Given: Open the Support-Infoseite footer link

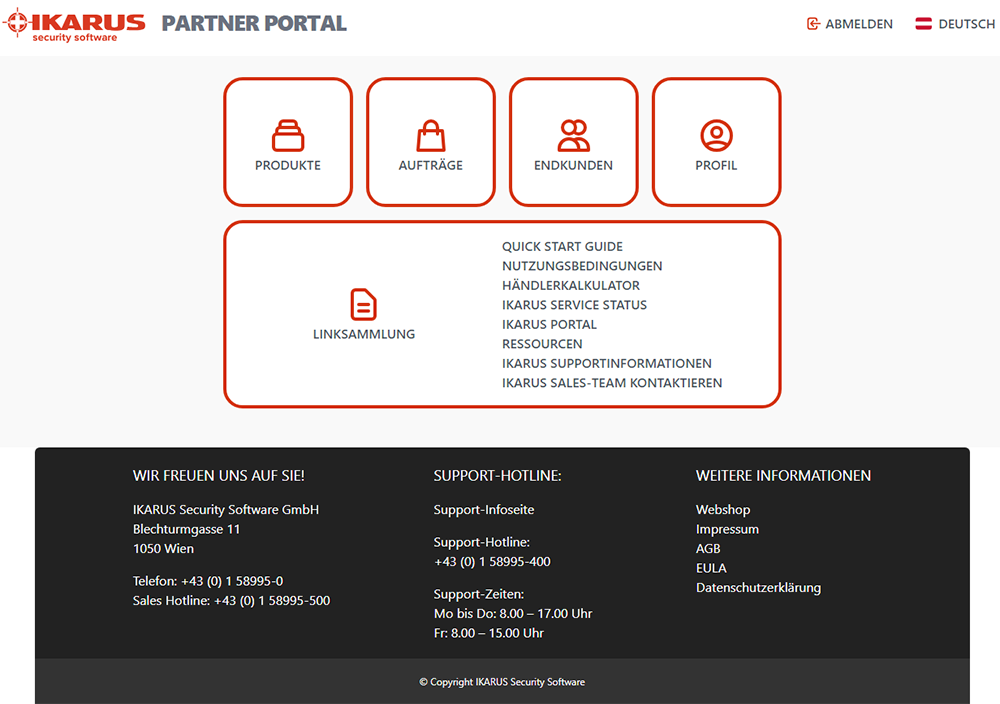Looking at the screenshot, I should tap(484, 510).
